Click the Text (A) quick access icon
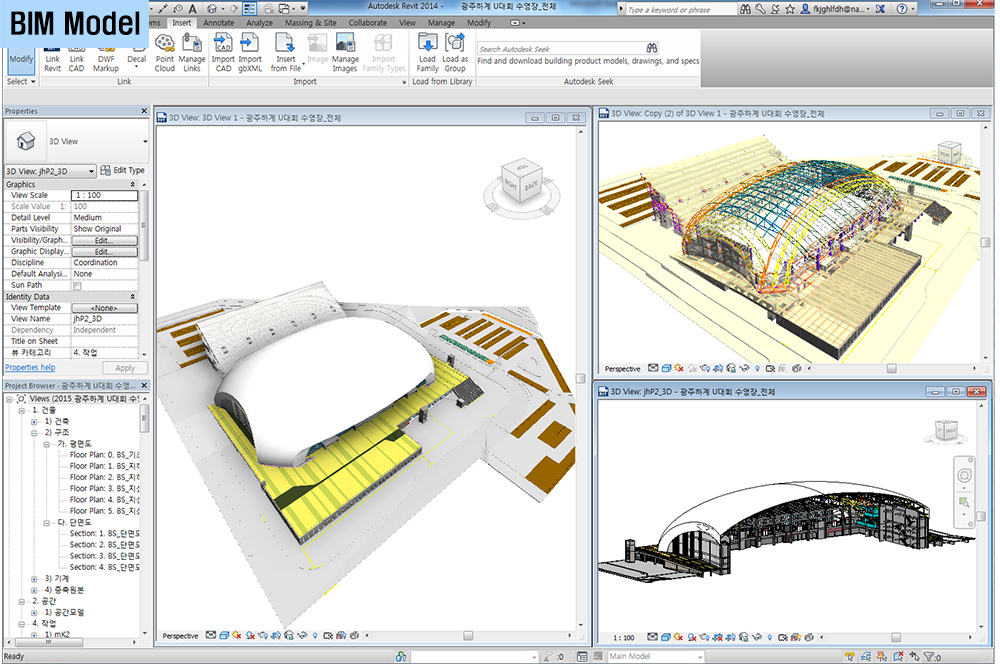 tap(193, 8)
